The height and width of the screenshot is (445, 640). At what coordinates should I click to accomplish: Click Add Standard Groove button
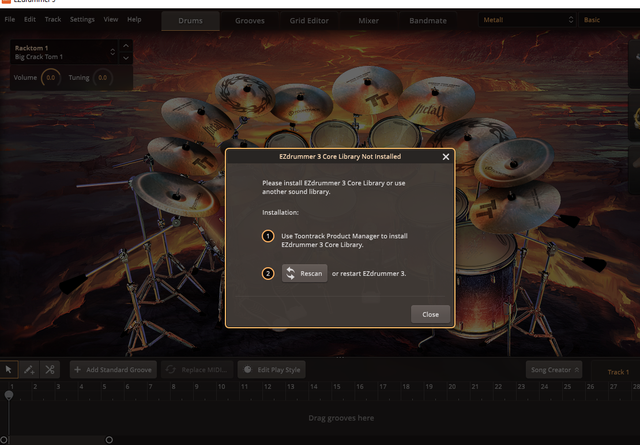[x=113, y=370]
